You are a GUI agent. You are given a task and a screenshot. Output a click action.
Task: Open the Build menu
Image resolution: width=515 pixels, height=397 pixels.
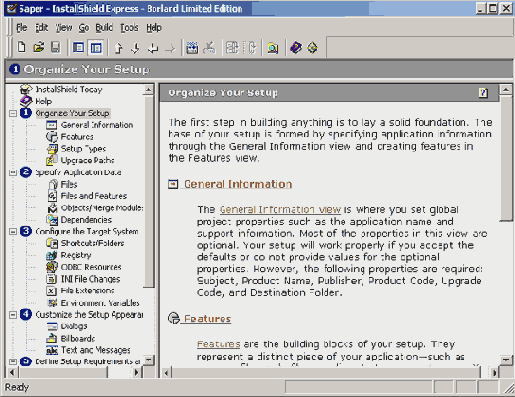[104, 28]
